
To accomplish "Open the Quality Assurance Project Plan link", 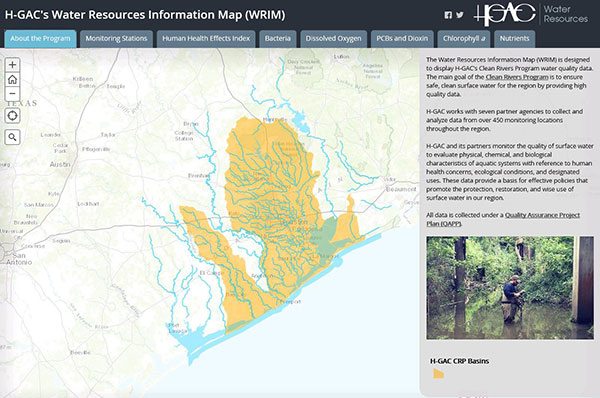I will [503, 219].
